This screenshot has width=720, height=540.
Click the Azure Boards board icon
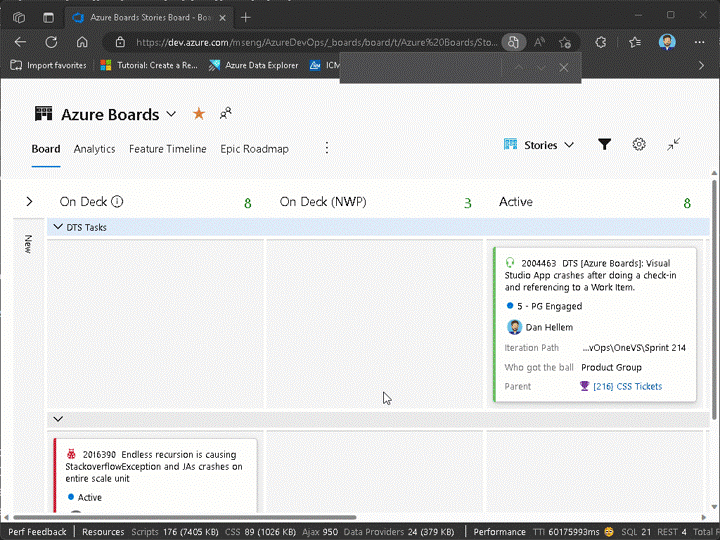44,113
